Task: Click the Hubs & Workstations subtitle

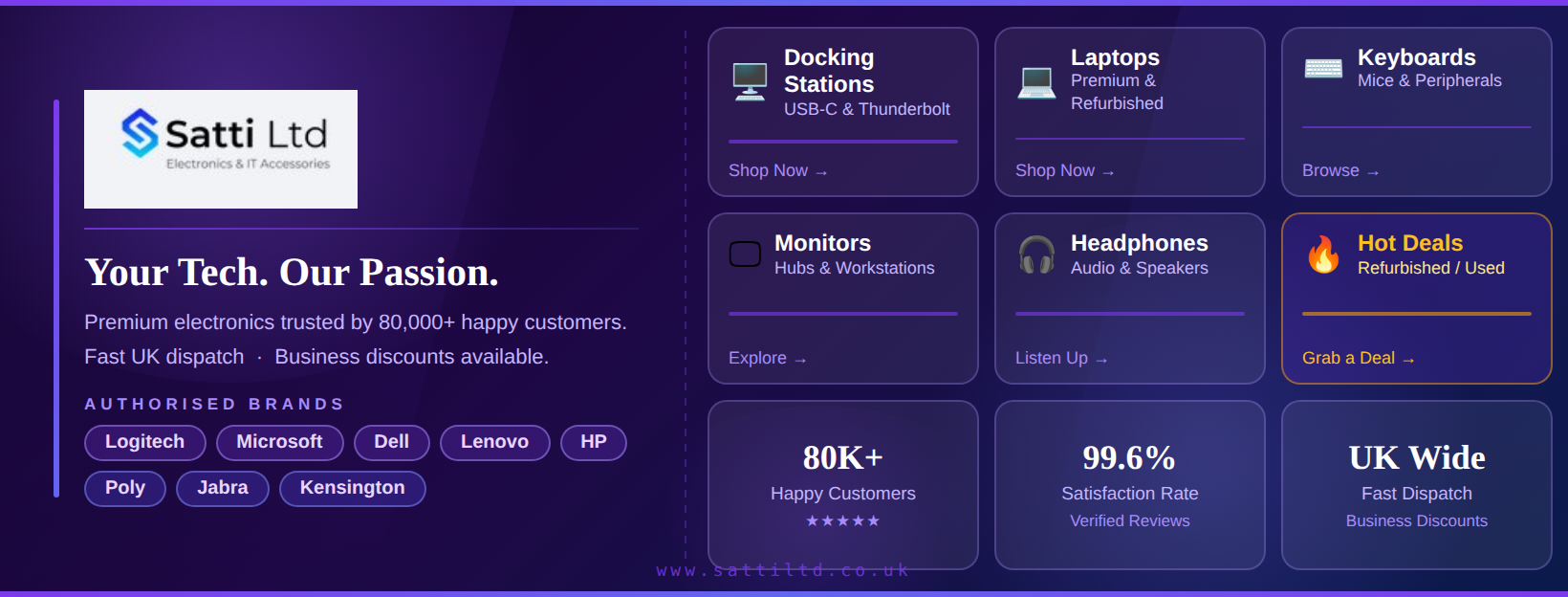Action: click(x=855, y=268)
